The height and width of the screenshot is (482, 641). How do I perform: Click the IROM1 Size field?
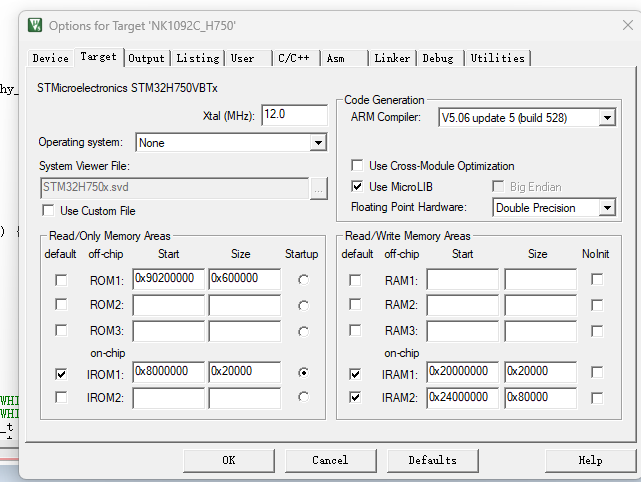pos(244,372)
